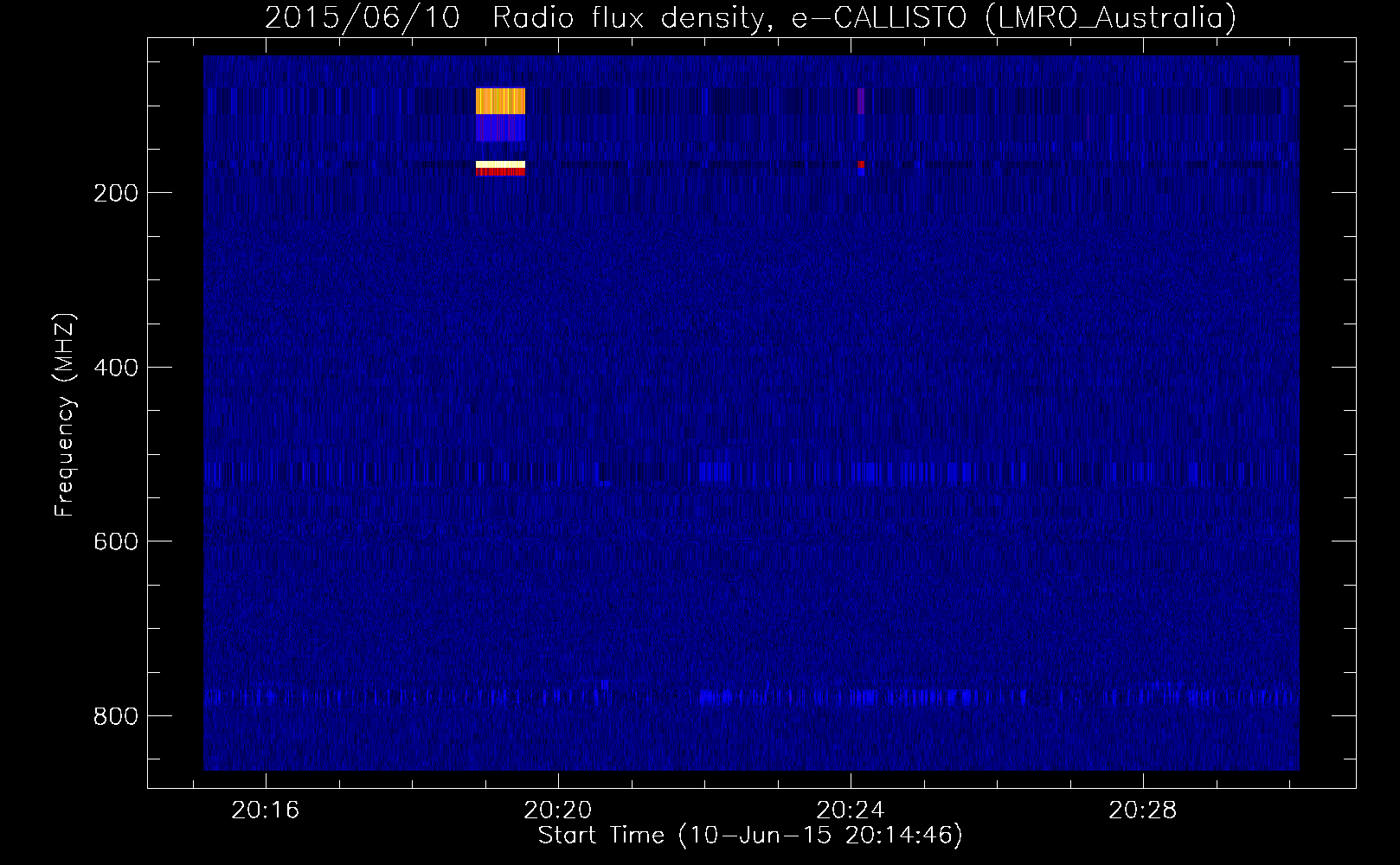Screen dimensions: 1400x865
Task: Click the bright blue block under the orange burst
Action: point(500,128)
